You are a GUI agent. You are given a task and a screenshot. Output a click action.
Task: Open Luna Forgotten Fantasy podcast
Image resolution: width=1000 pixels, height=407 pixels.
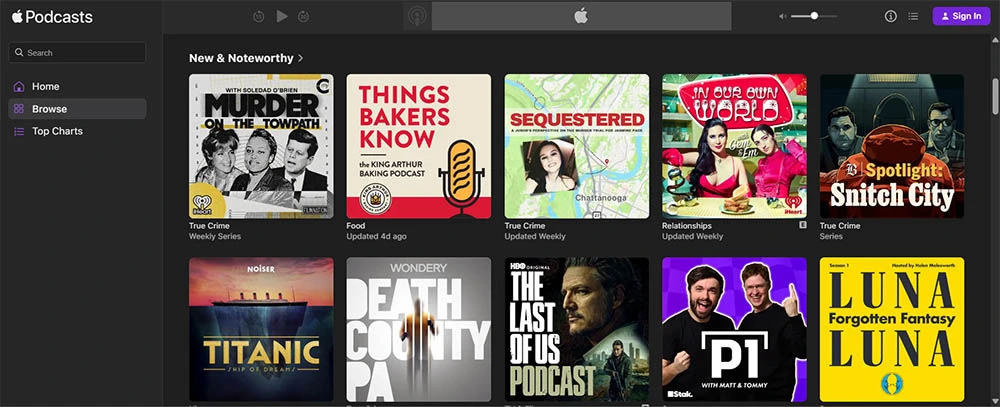click(x=892, y=329)
